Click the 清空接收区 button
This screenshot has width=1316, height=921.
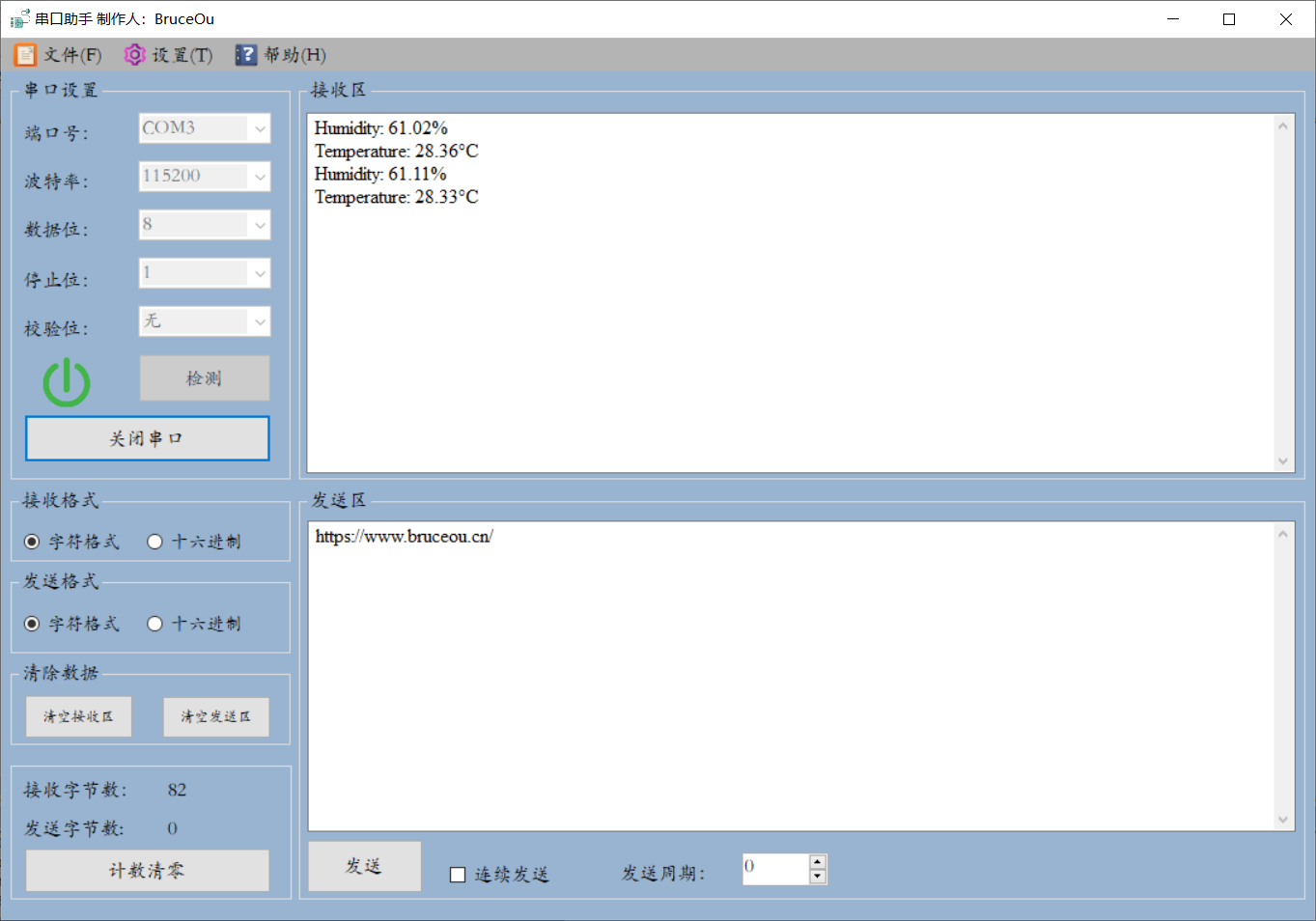[x=78, y=716]
